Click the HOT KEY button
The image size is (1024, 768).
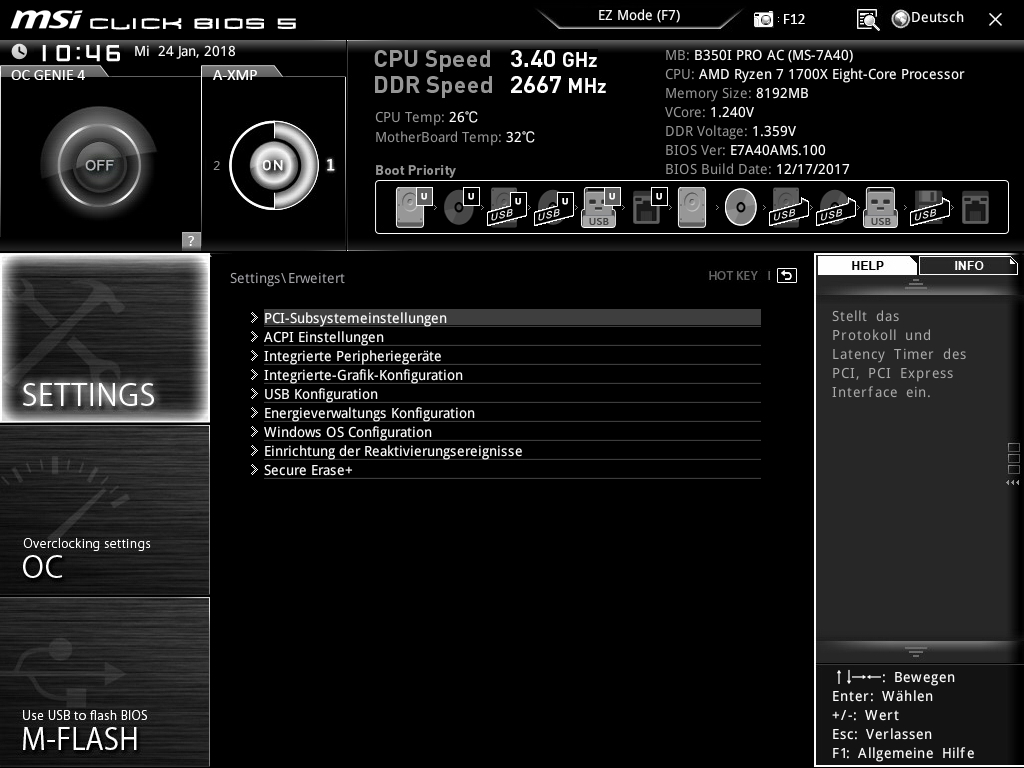click(733, 276)
